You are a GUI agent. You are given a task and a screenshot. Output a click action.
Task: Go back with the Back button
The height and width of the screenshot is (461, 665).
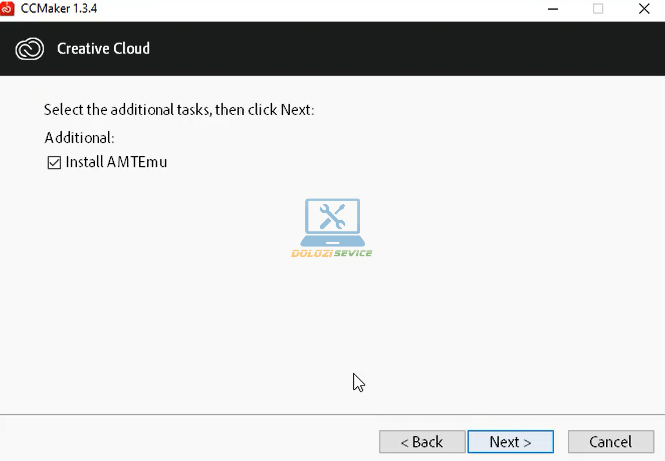tap(422, 442)
